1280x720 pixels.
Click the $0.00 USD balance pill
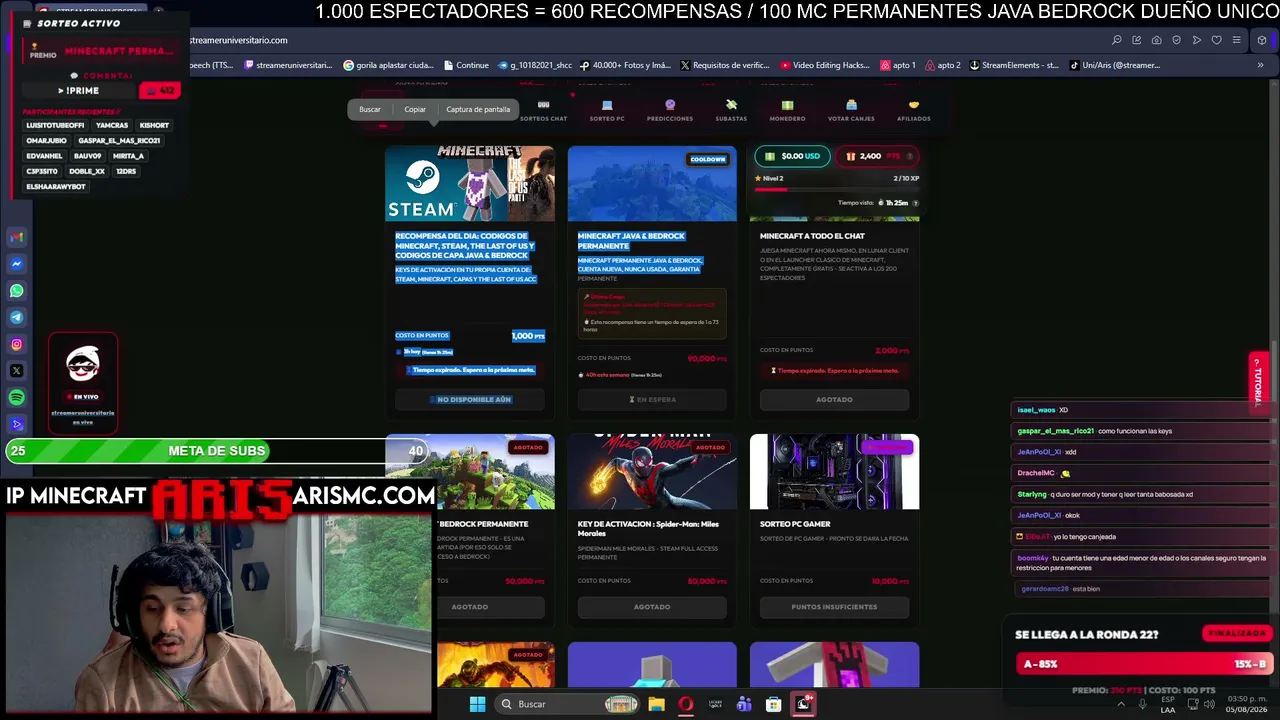click(792, 156)
